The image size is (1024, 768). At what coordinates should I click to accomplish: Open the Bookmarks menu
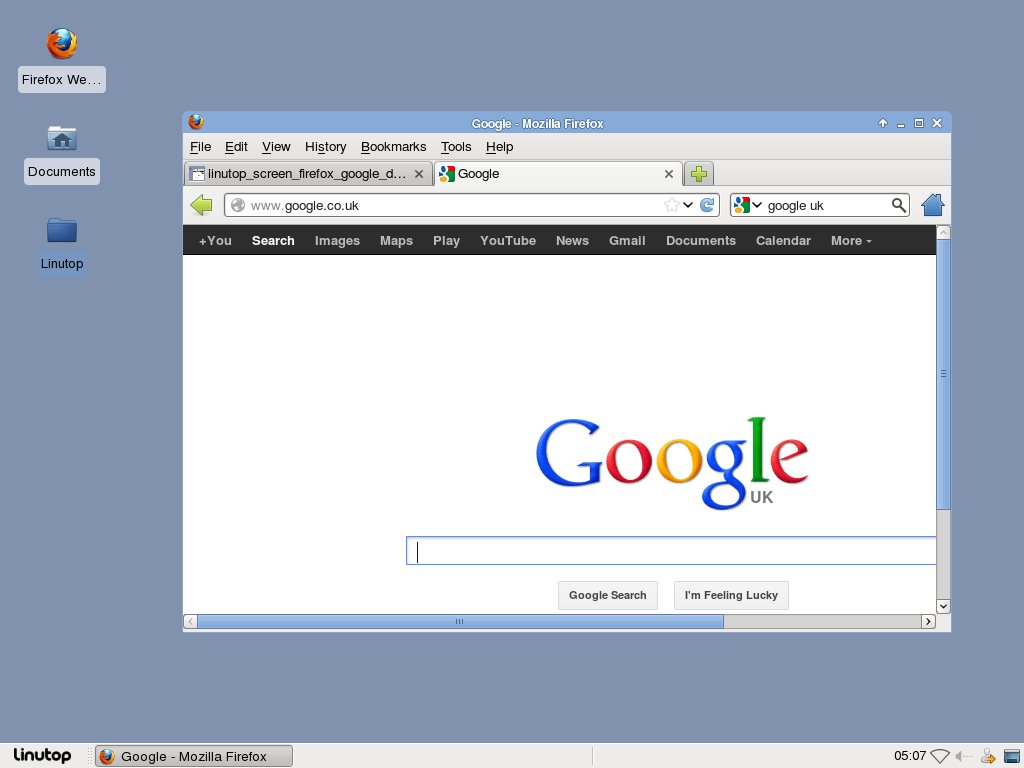coord(394,147)
